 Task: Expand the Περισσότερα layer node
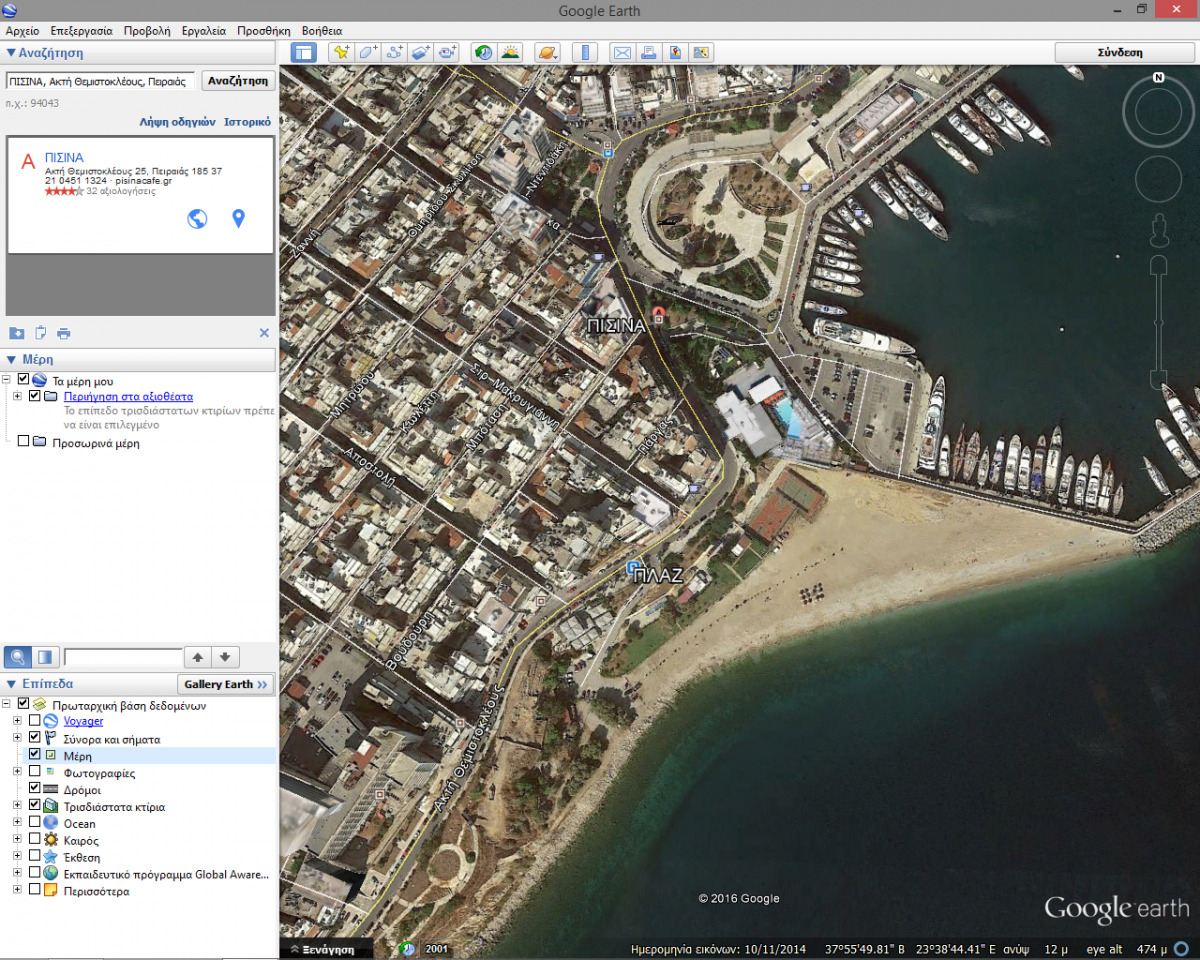[17, 891]
